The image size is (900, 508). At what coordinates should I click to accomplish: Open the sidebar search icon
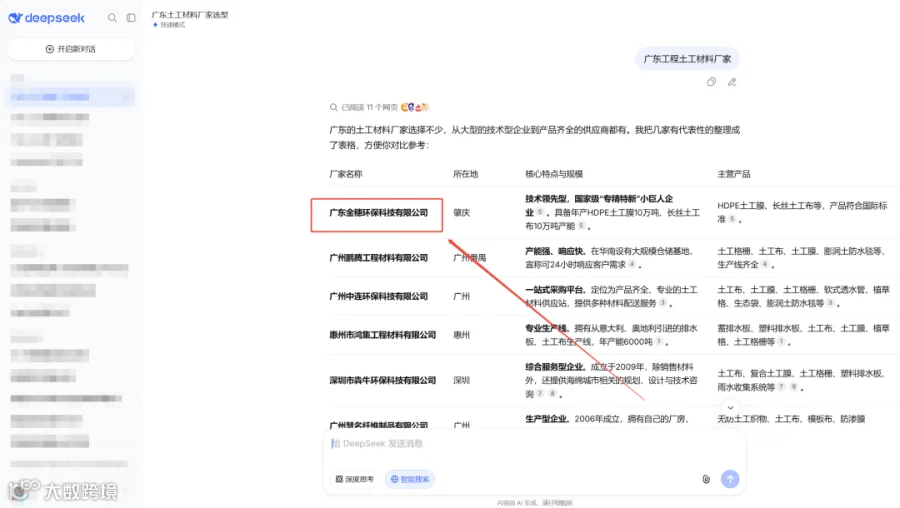point(112,18)
